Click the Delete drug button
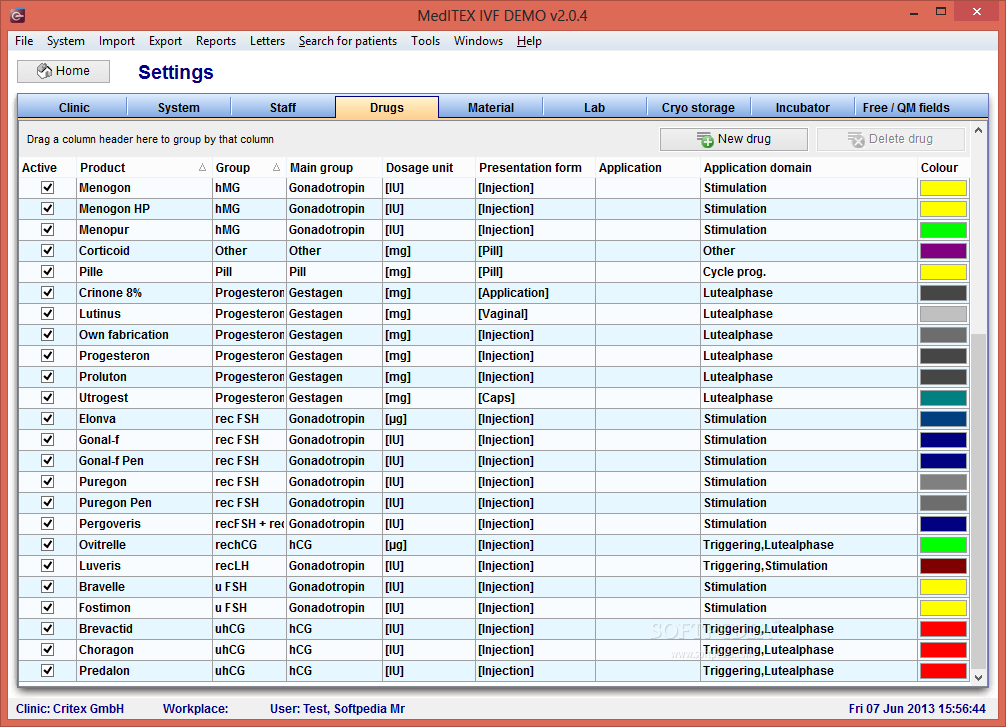 point(891,139)
